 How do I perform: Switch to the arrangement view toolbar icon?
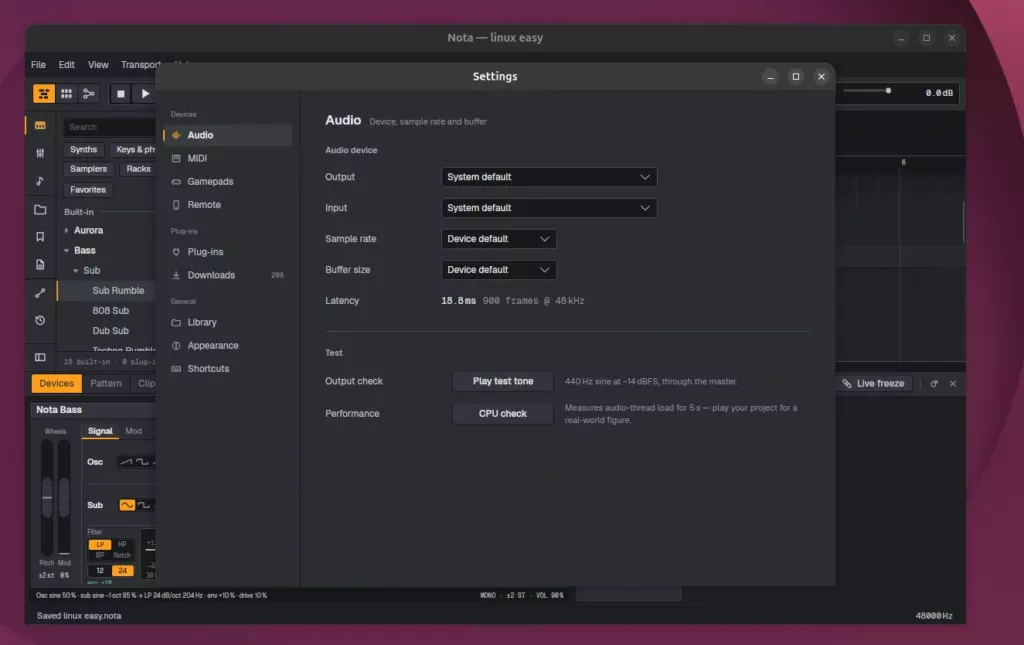click(x=44, y=94)
